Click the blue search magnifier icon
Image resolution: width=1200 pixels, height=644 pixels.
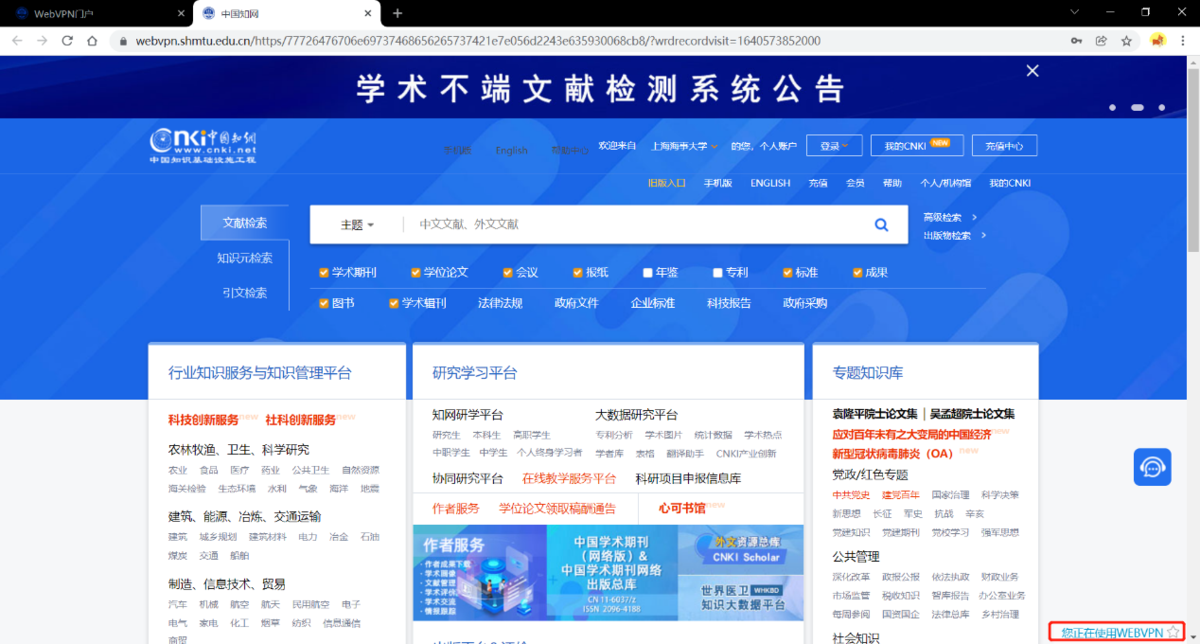coord(881,225)
